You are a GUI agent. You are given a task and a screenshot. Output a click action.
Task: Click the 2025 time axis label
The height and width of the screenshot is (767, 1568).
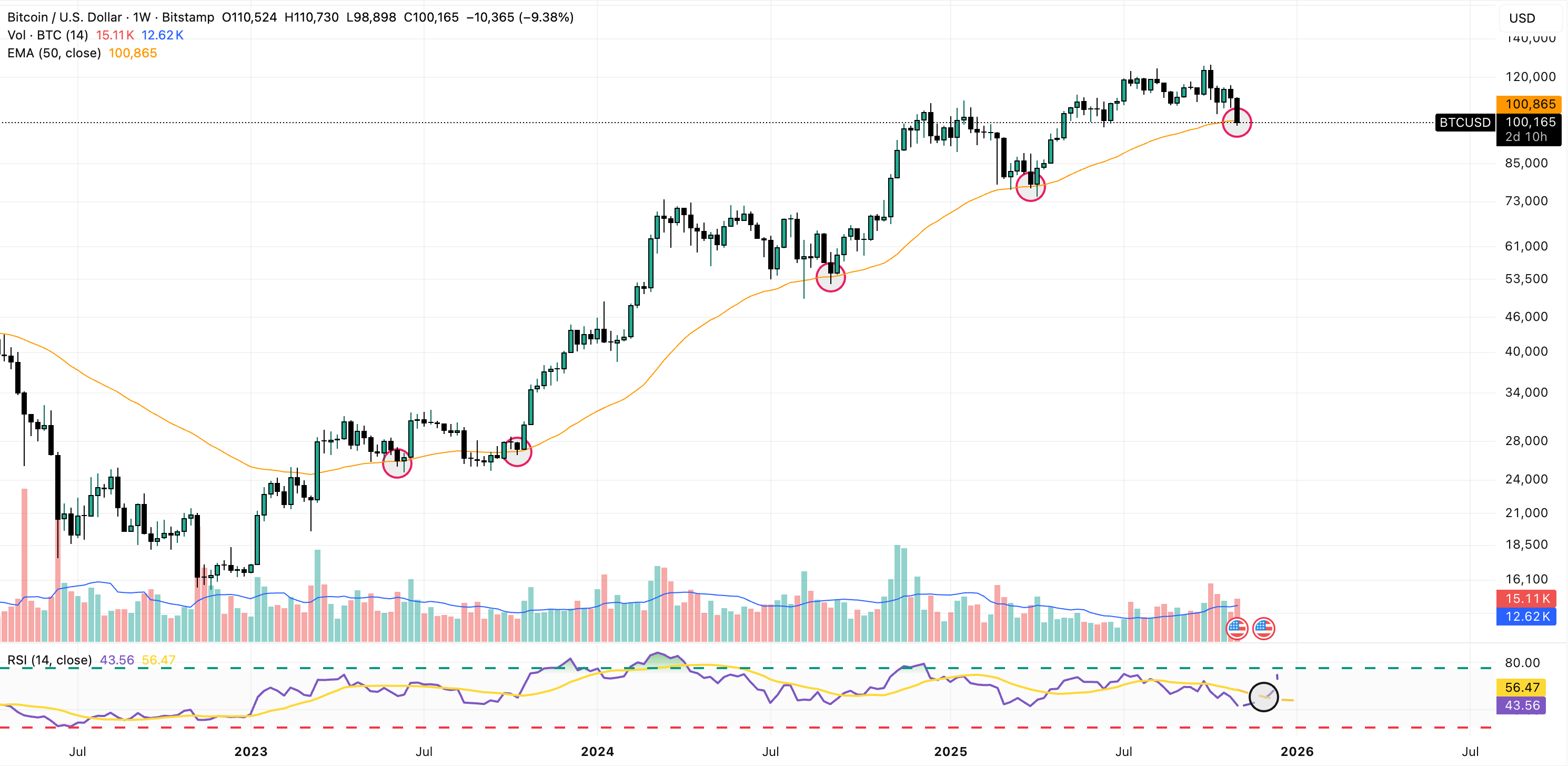click(950, 752)
